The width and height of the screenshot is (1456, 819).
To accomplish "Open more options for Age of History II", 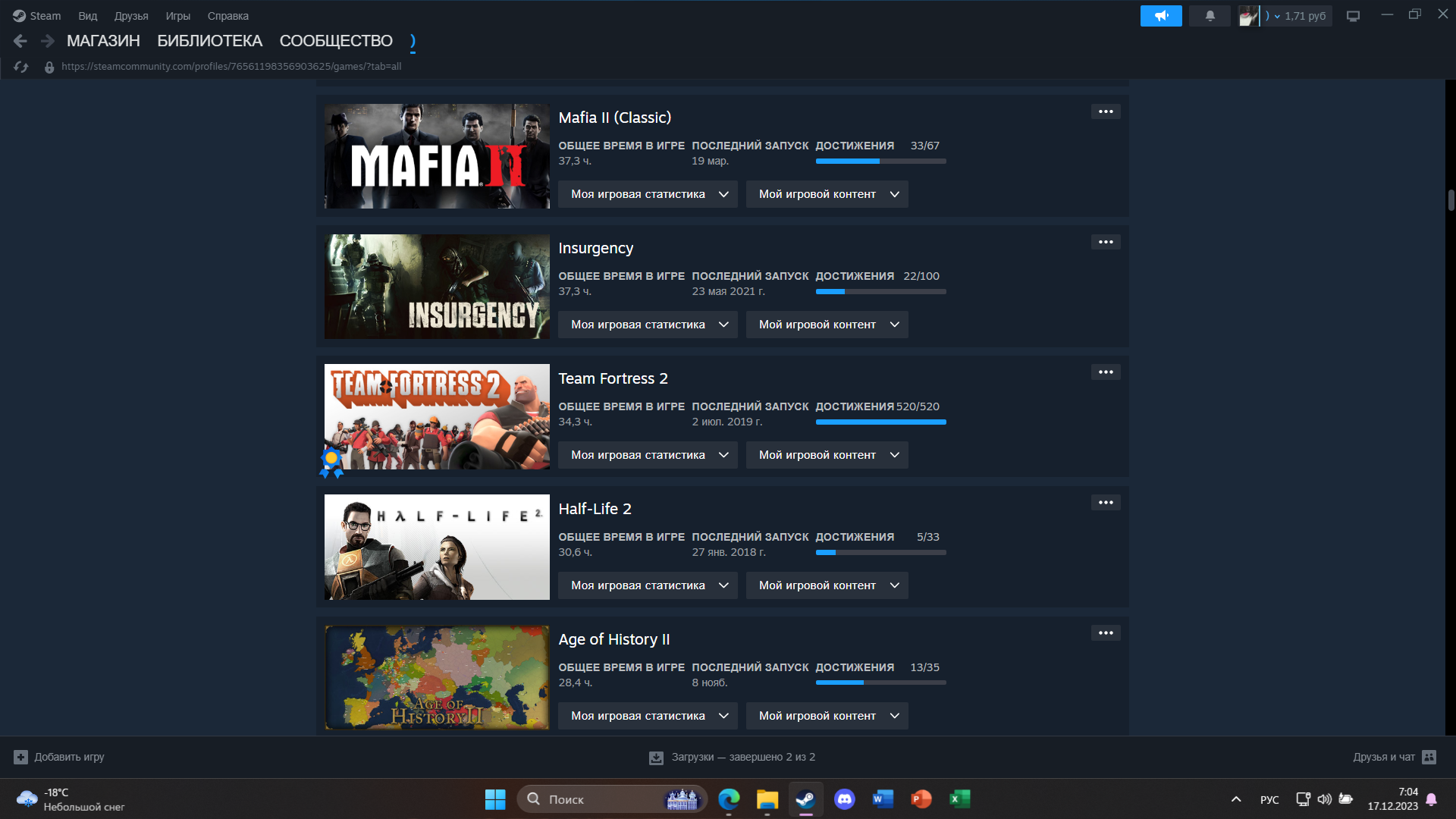I will point(1106,633).
